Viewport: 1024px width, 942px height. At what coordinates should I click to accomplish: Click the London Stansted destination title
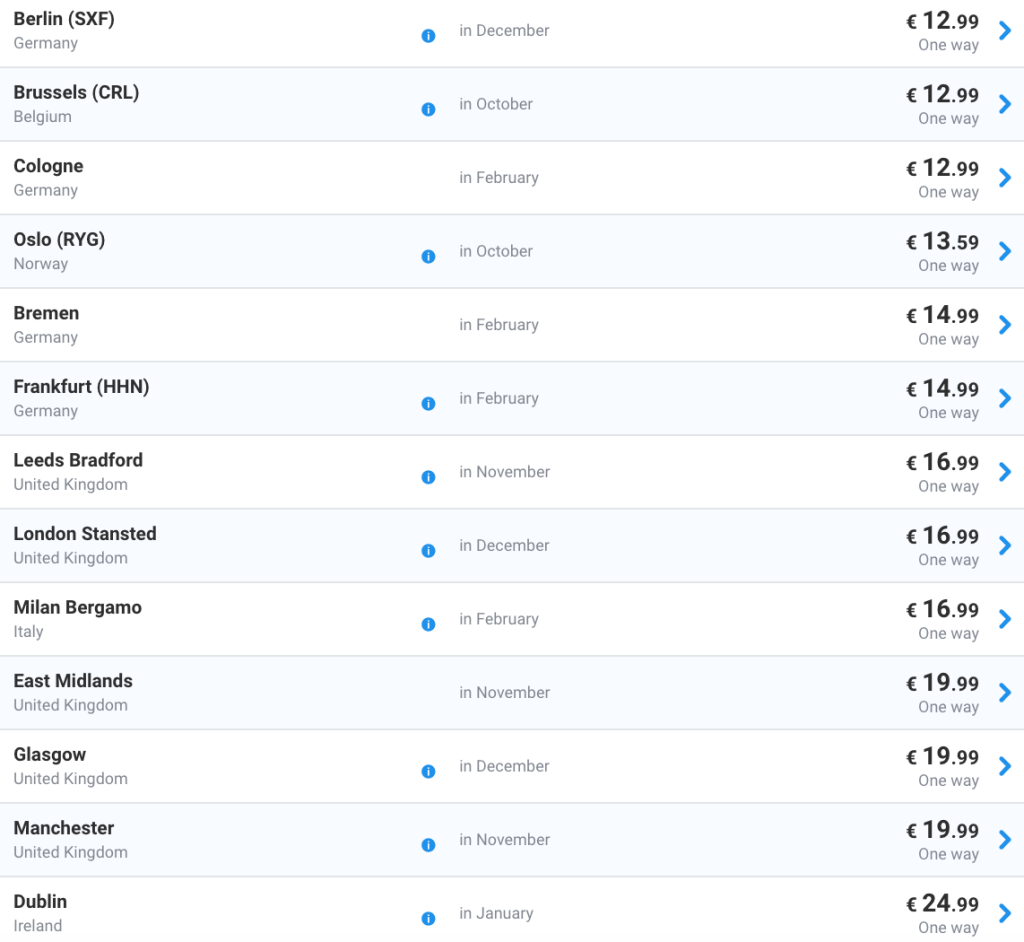point(85,534)
